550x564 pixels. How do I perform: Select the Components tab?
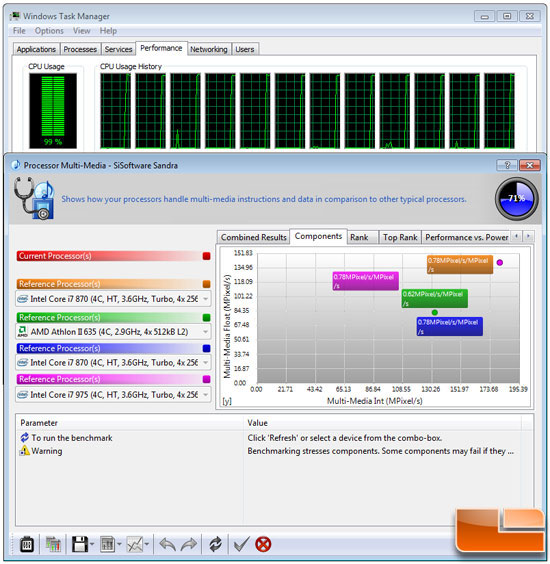[x=318, y=236]
